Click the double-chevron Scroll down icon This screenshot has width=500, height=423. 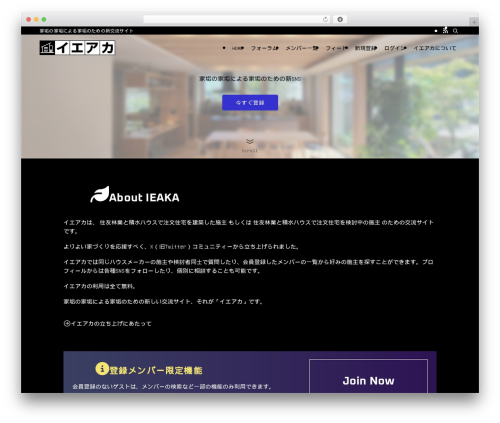tap(250, 142)
